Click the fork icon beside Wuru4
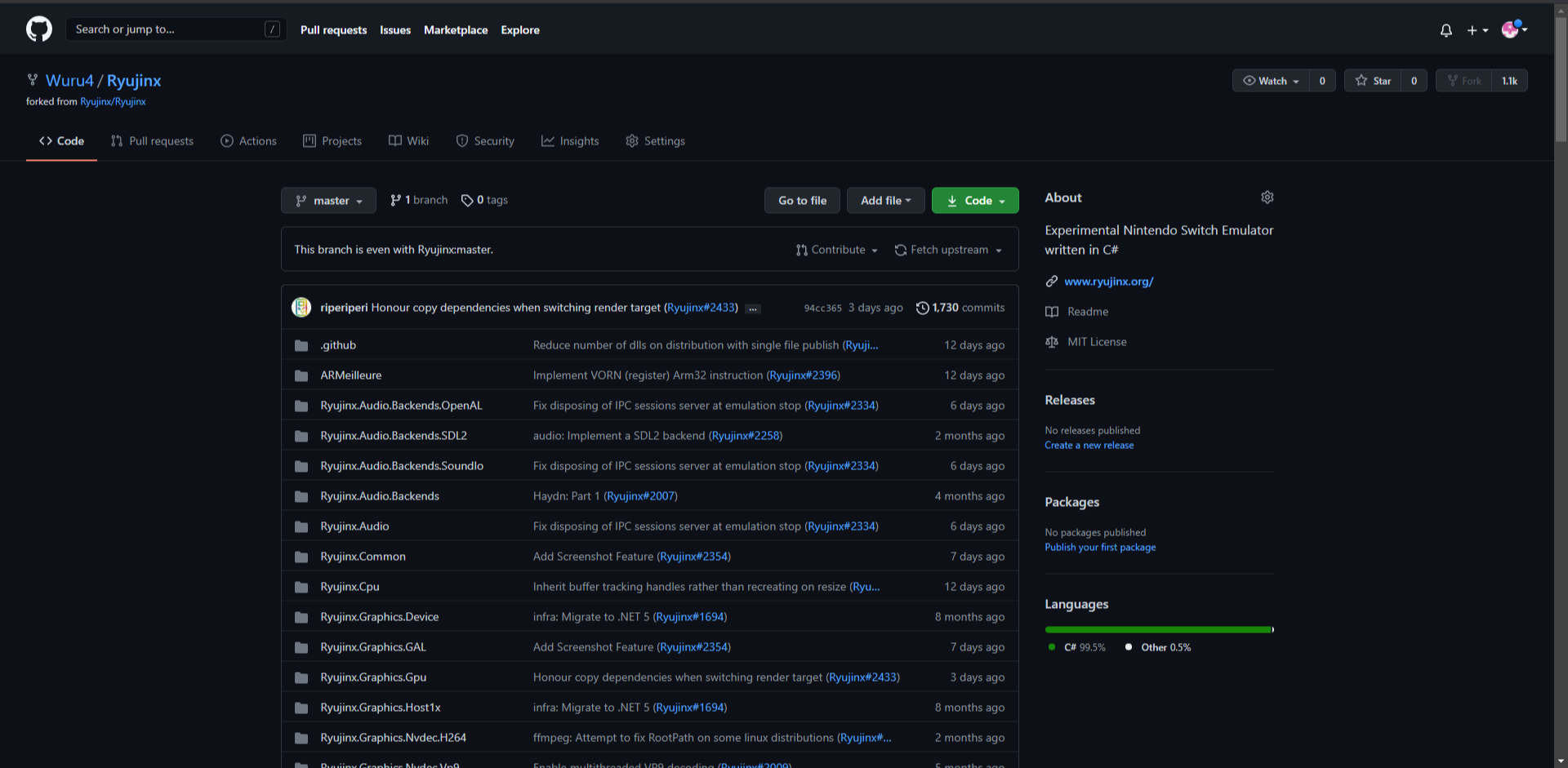Image resolution: width=1568 pixels, height=768 pixels. click(33, 80)
